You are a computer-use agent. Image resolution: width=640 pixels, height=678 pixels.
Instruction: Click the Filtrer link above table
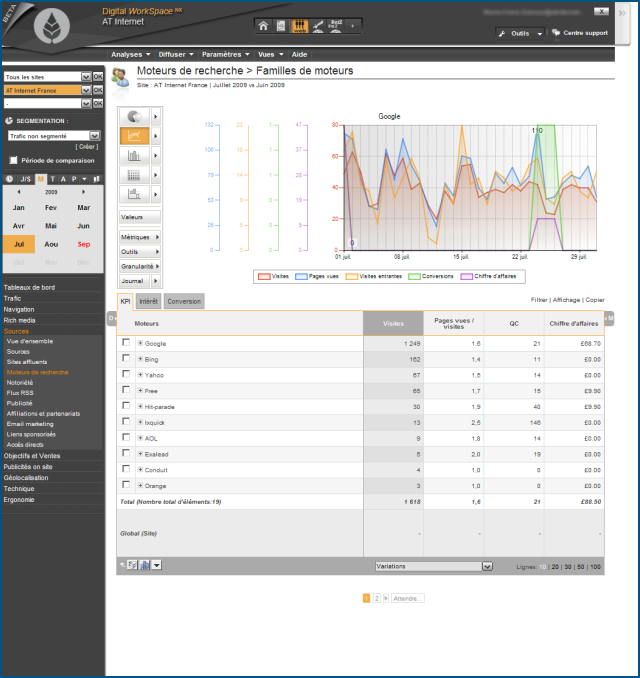point(539,300)
